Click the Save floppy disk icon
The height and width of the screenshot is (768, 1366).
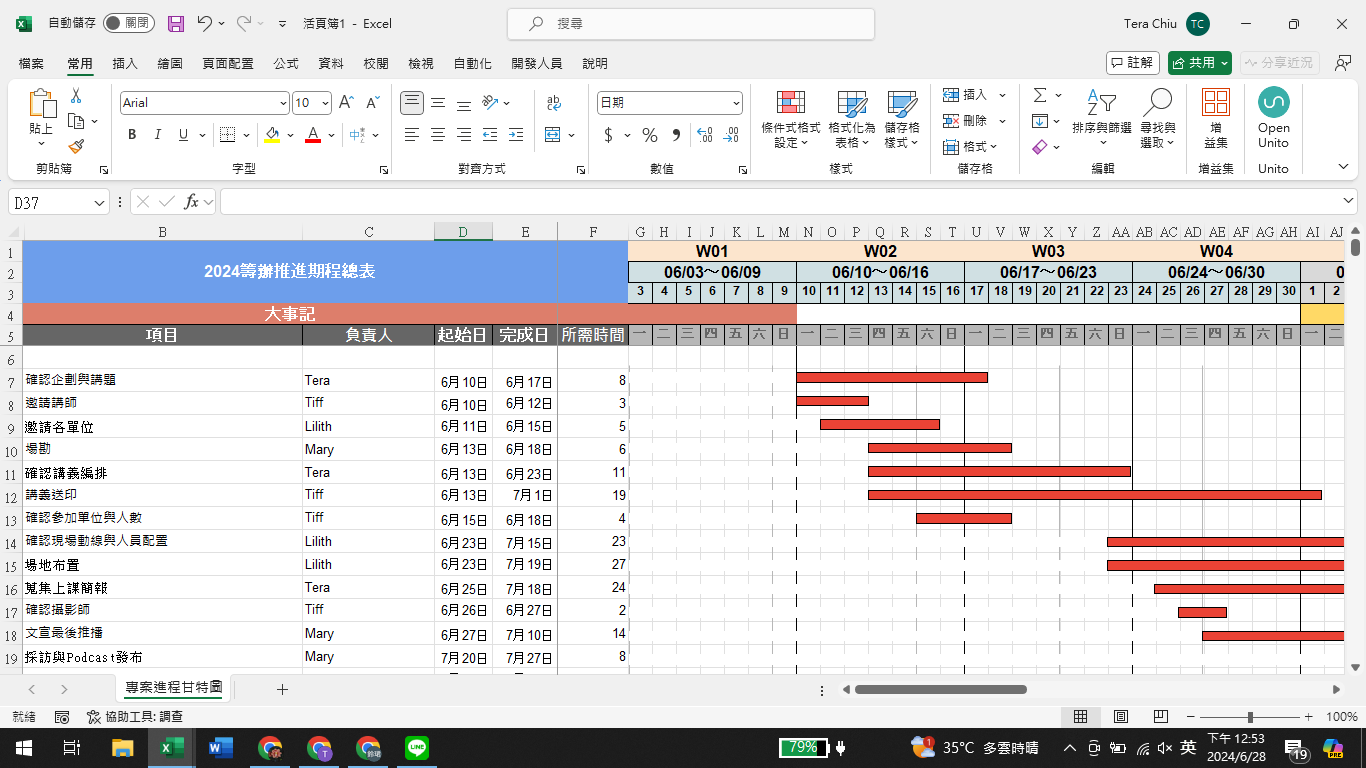pos(176,23)
